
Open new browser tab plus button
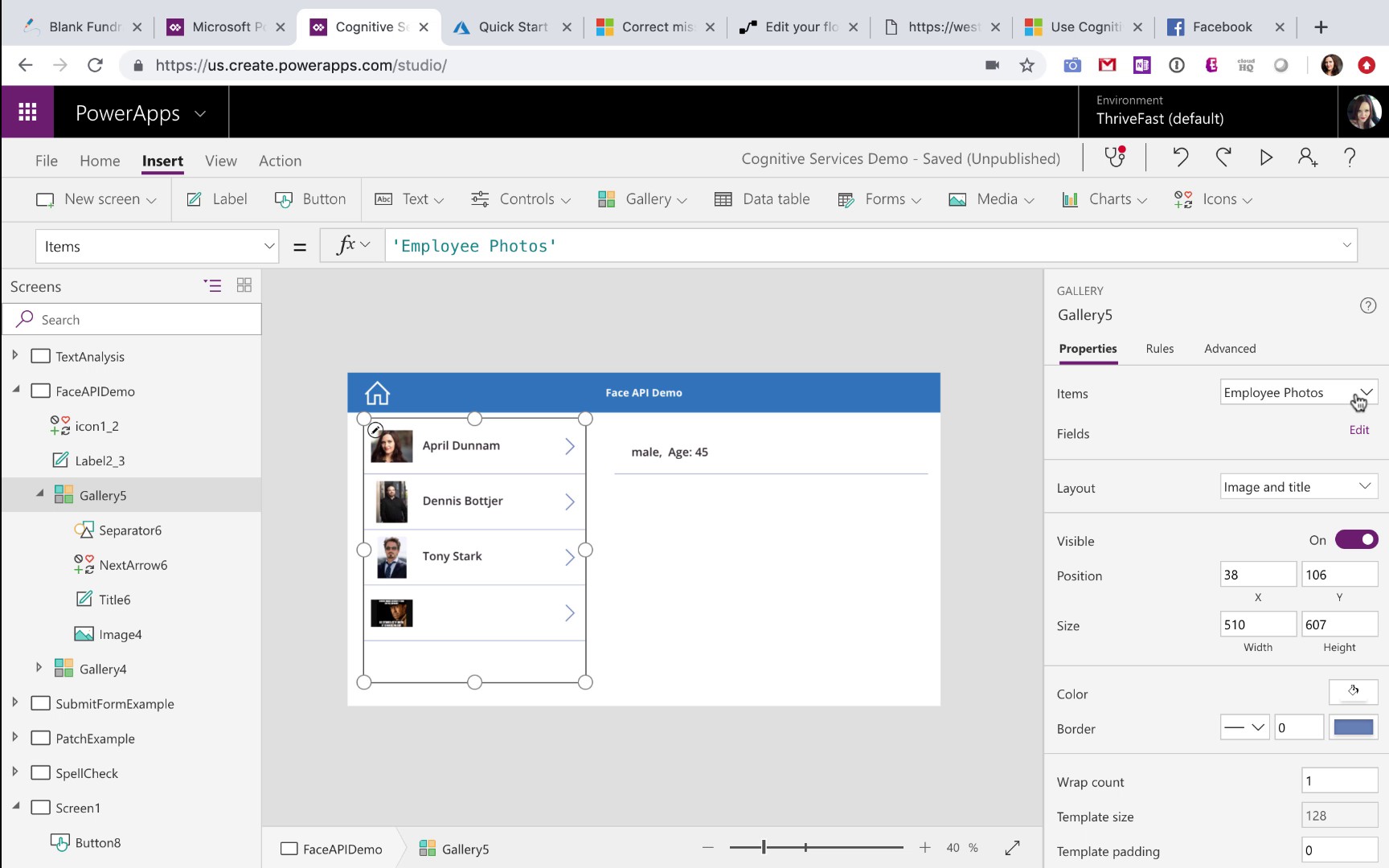click(x=1321, y=27)
